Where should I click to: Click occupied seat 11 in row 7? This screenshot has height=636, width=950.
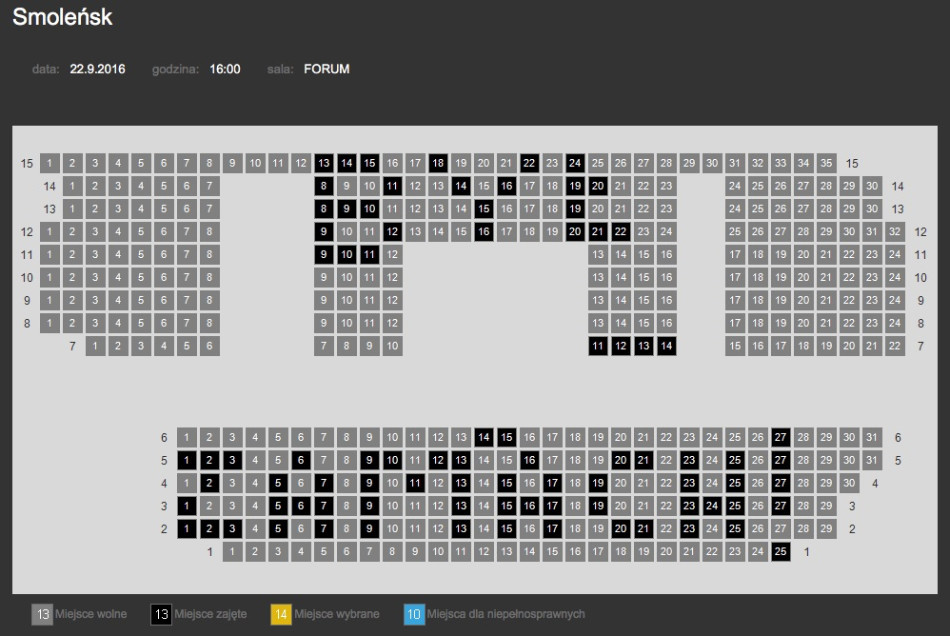coord(598,346)
